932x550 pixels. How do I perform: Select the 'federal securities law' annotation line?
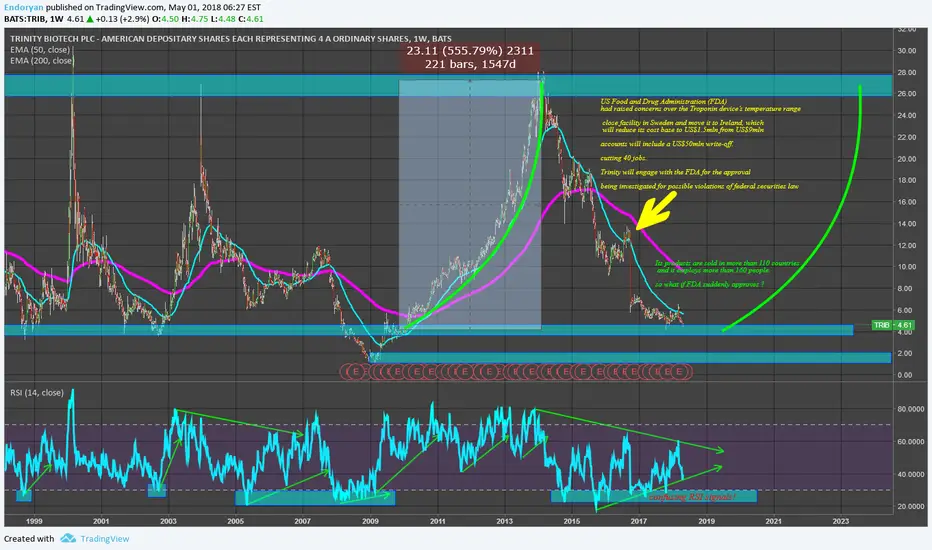[x=700, y=186]
